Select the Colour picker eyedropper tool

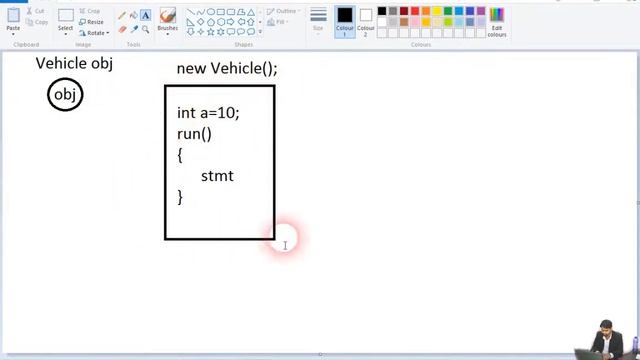(134, 29)
